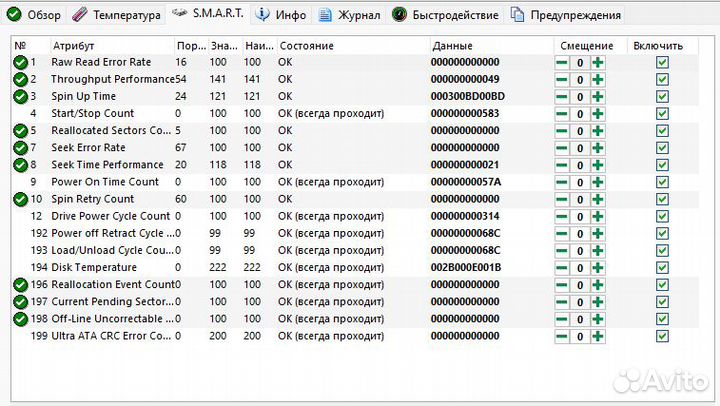Uncheck enable box for Throughput Performance
Viewport: 720px width, 406px height.
(x=662, y=79)
